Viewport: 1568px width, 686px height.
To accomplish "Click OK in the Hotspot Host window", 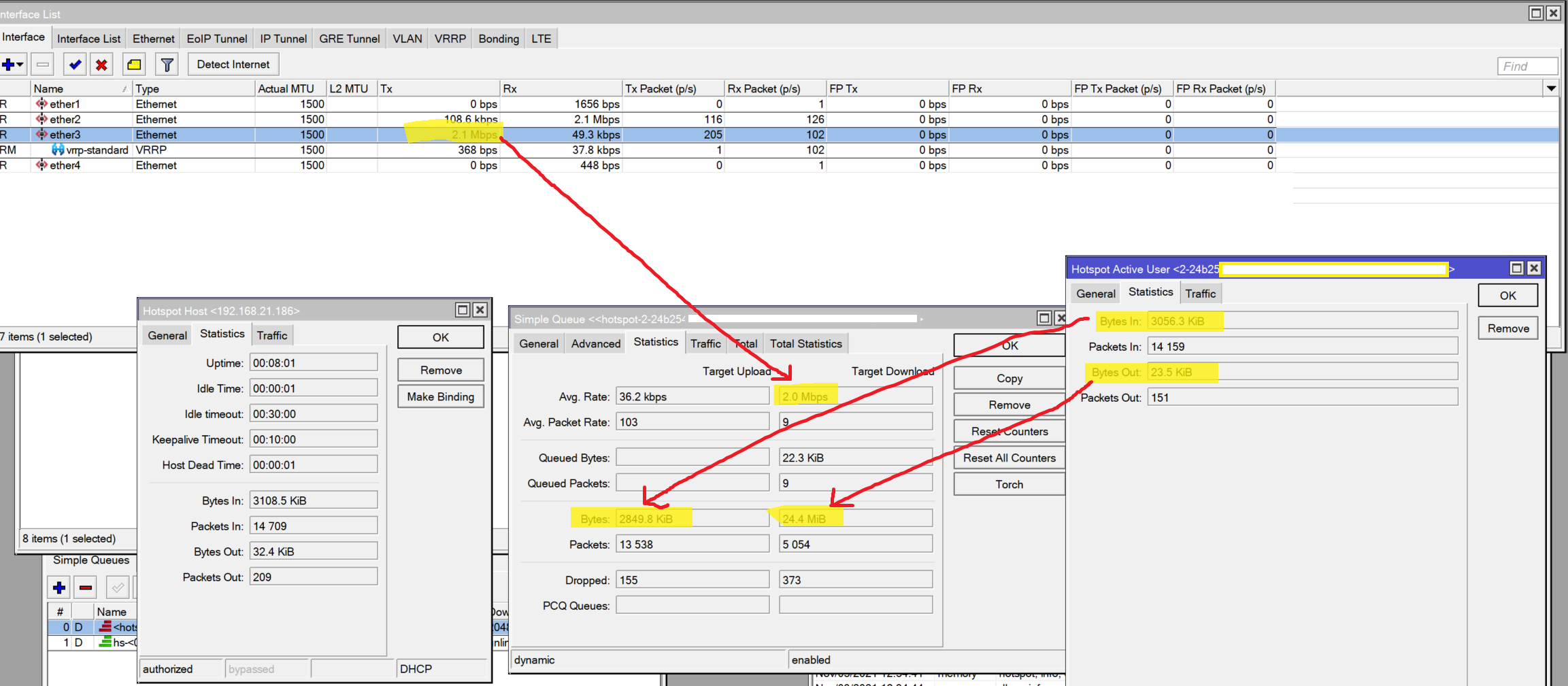I will tap(441, 337).
